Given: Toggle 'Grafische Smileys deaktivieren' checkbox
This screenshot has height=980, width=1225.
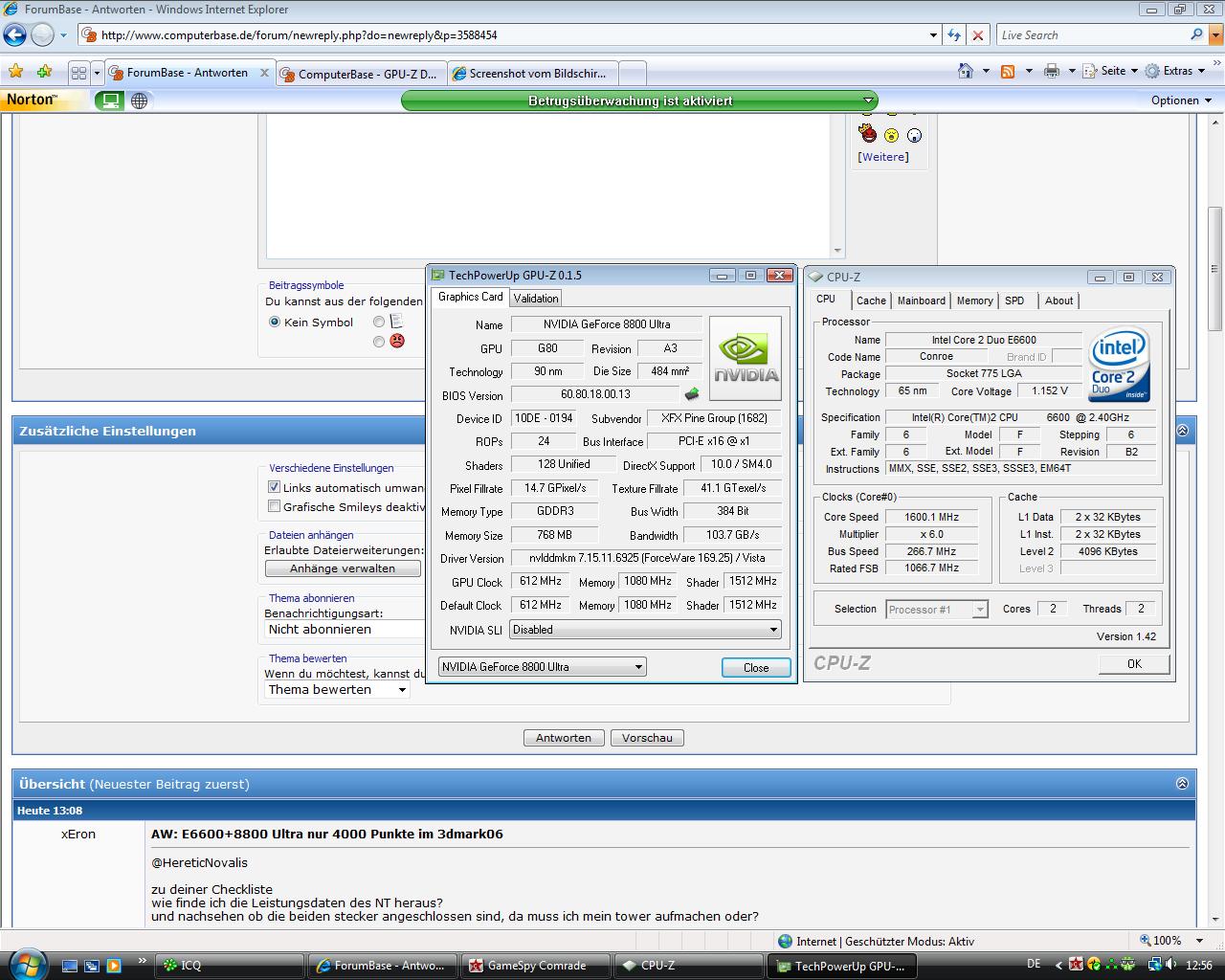Looking at the screenshot, I should pos(275,506).
